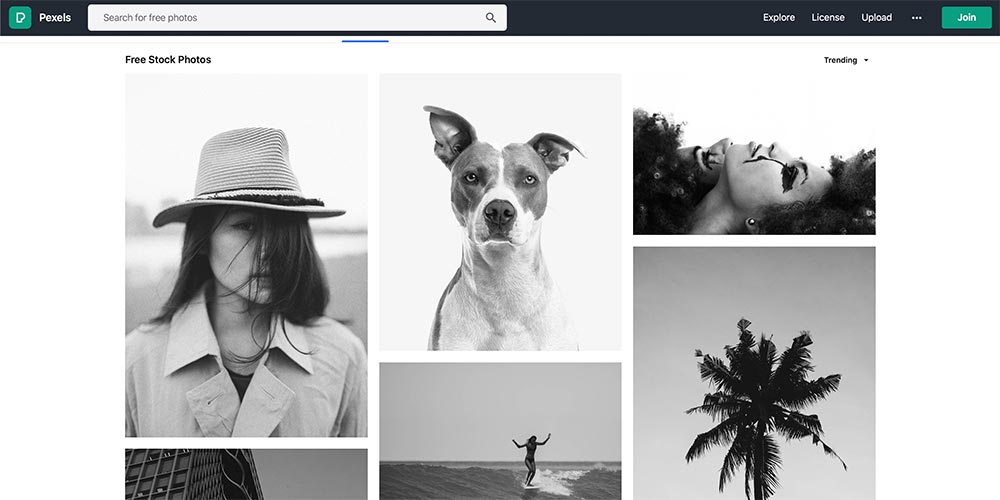The width and height of the screenshot is (1000, 500).
Task: Click the magnifying glass search icon
Action: (490, 18)
